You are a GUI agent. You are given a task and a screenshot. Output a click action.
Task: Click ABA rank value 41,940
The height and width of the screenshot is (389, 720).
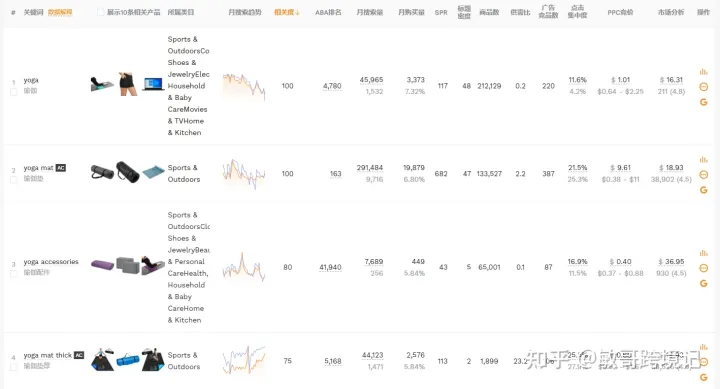click(330, 267)
